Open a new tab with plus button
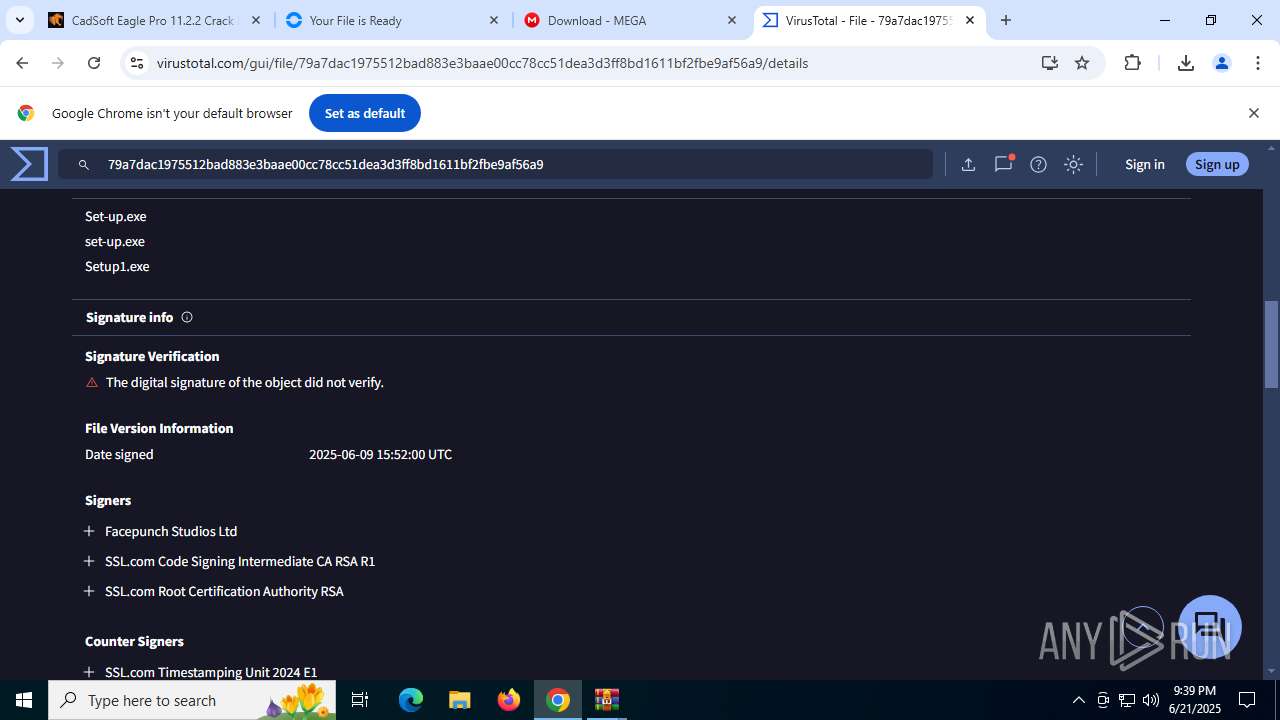 tap(1006, 20)
